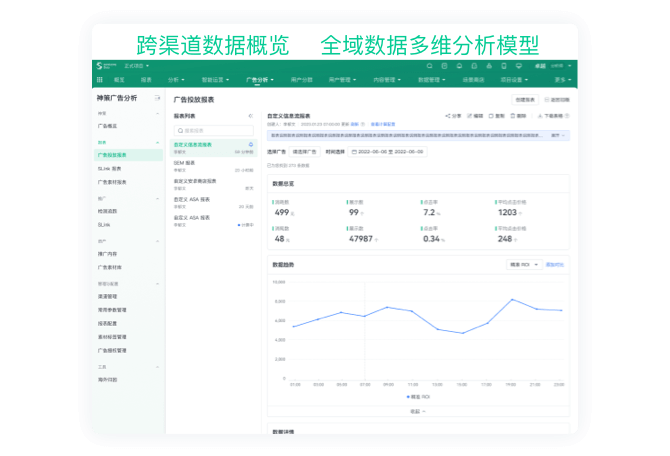Click the button right of 创建报表
The width and height of the screenshot is (670, 456).
557,100
